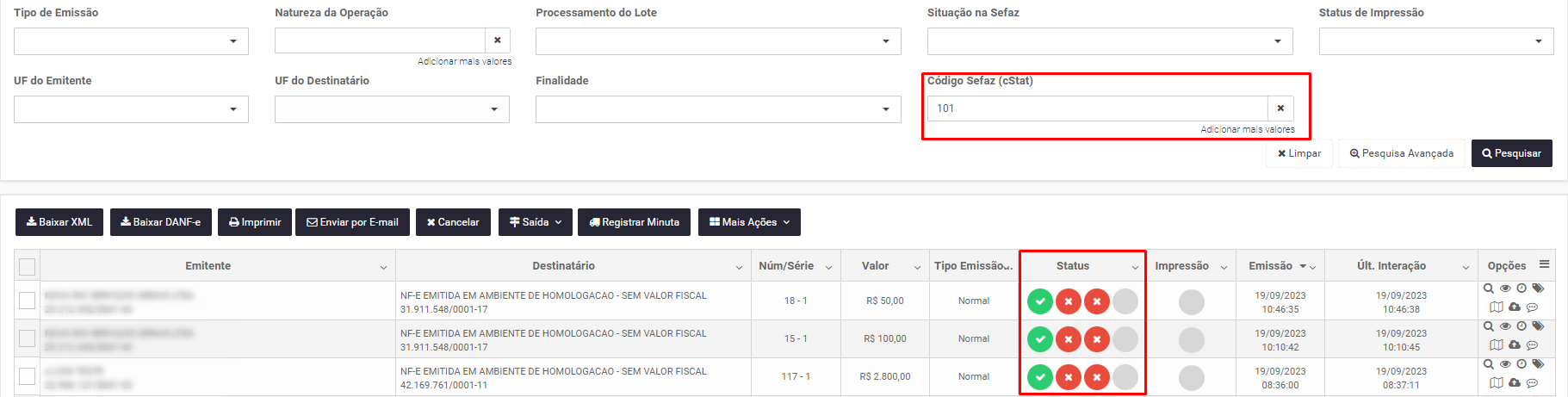
Task: Clear the Código Sefar (cStat) field with X
Action: [x=1280, y=109]
